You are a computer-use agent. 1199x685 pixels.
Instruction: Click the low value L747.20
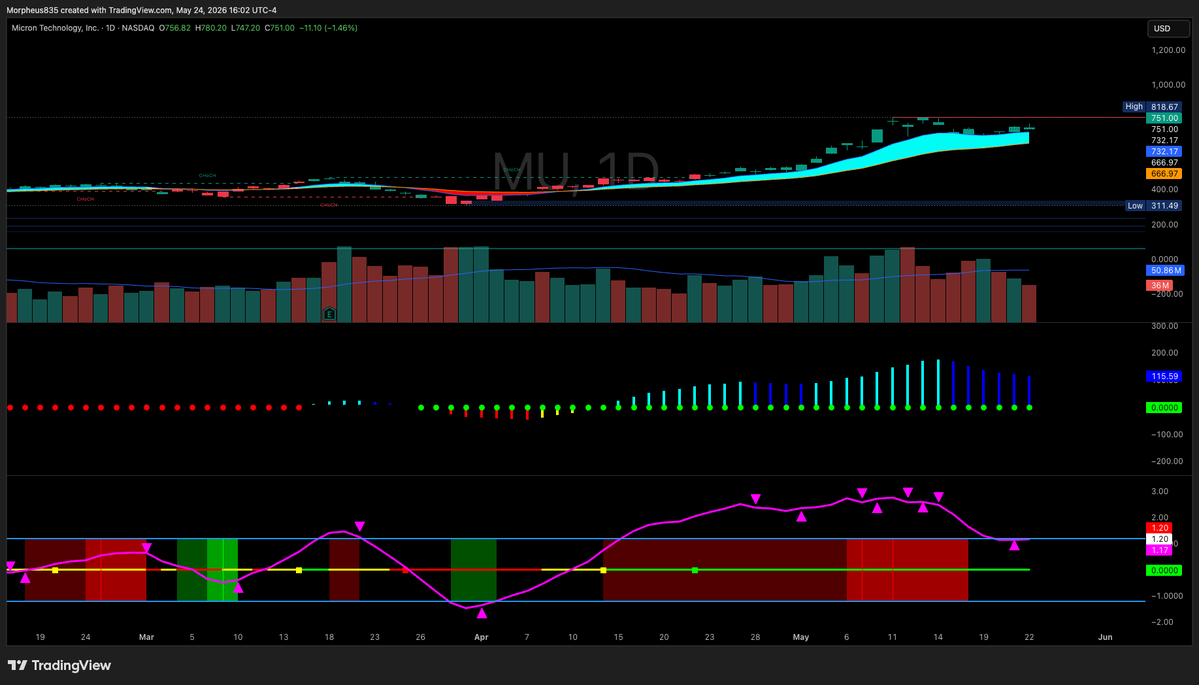(245, 28)
